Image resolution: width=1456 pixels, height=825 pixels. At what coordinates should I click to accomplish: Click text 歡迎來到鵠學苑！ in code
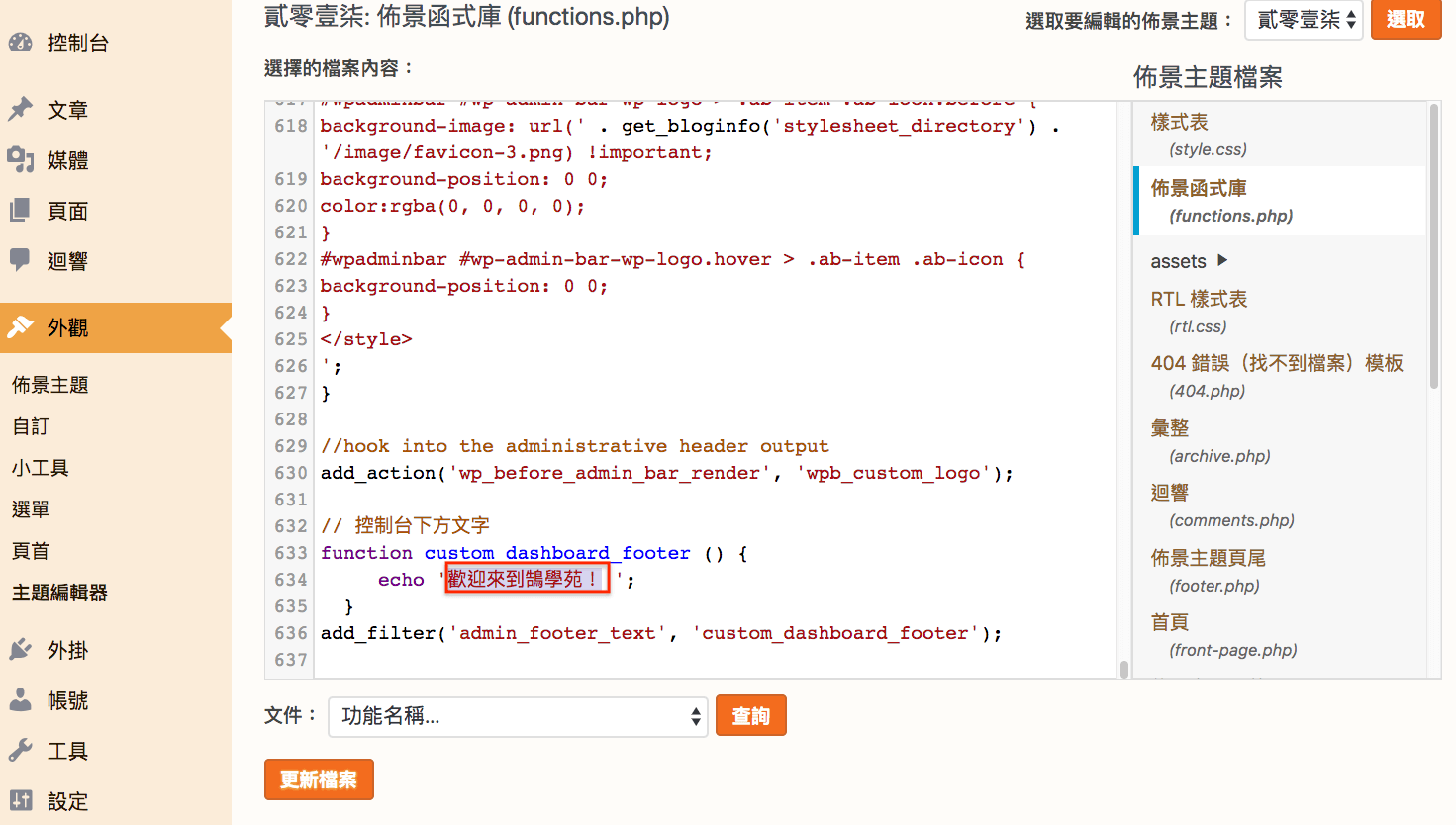click(525, 579)
